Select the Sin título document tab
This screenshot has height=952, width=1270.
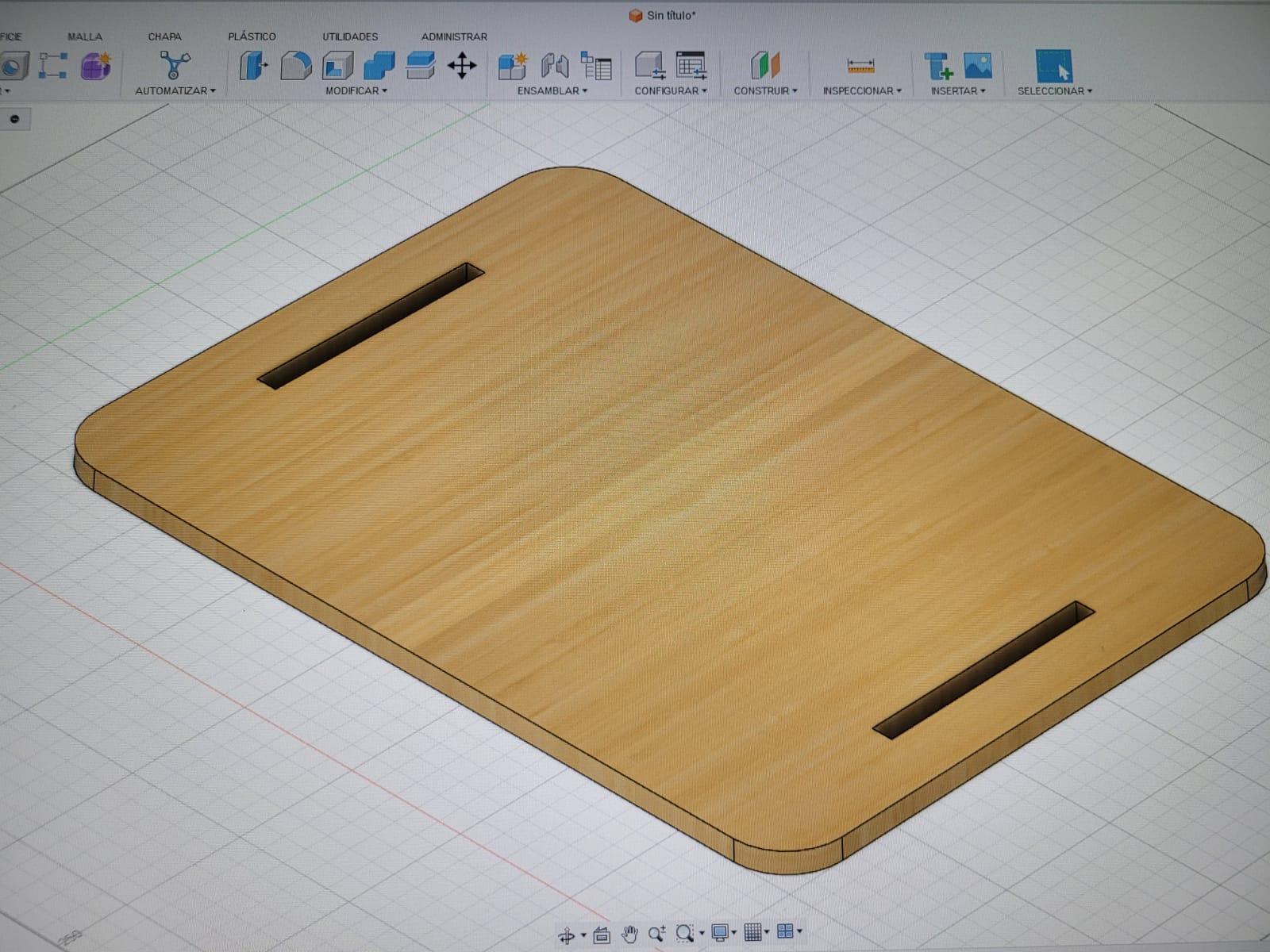pyautogui.click(x=663, y=15)
